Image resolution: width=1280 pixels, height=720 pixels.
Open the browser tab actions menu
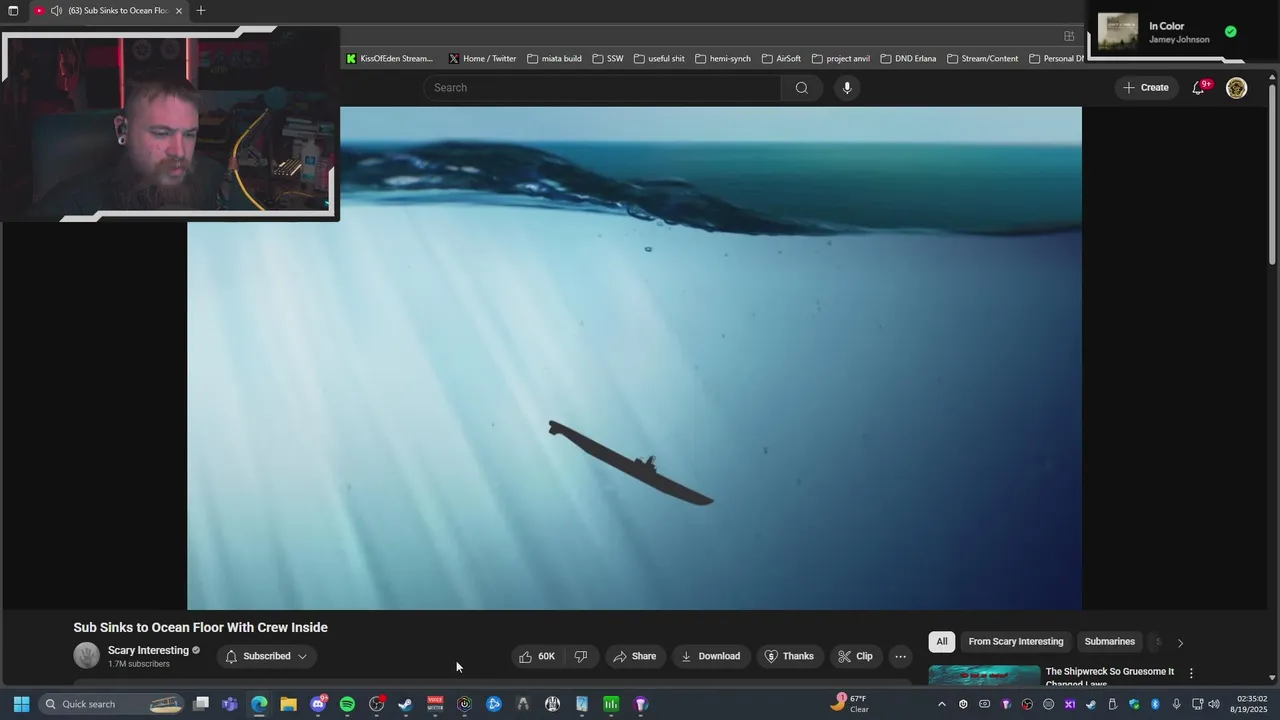[13, 11]
